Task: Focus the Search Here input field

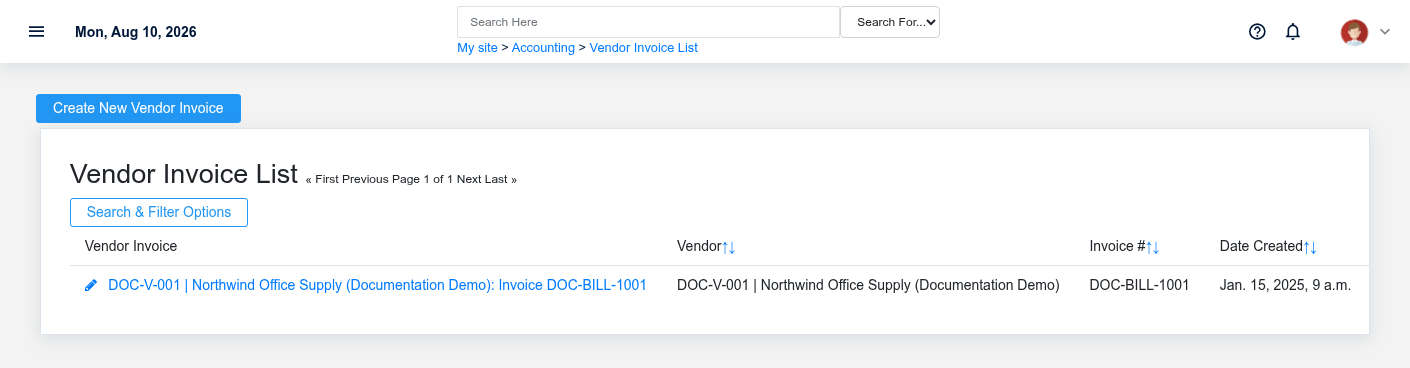Action: click(x=648, y=22)
